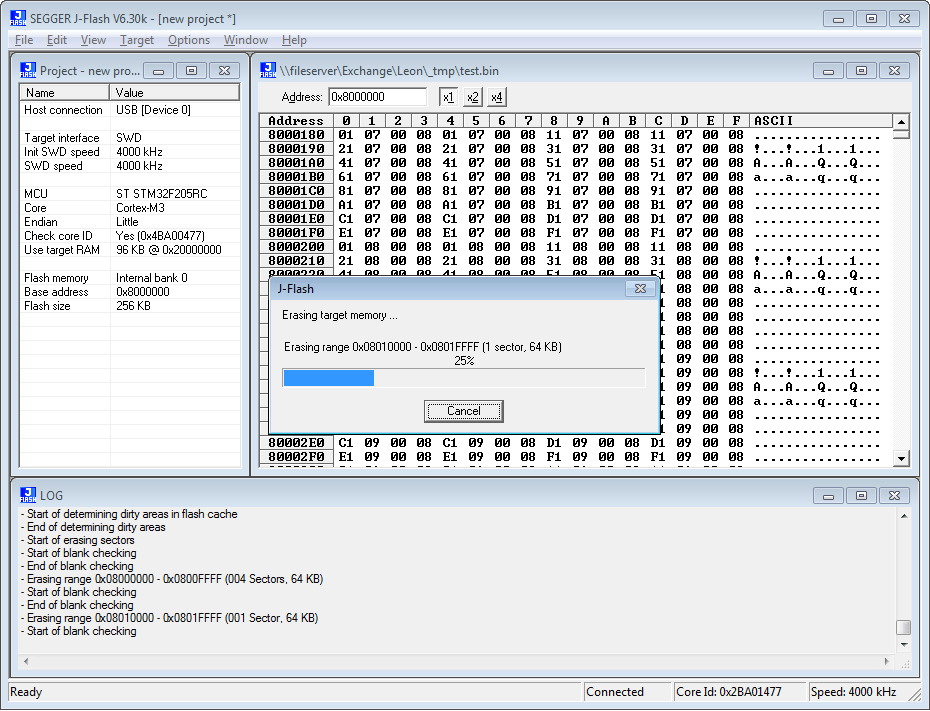Minimize the test.bin data window

click(x=829, y=71)
